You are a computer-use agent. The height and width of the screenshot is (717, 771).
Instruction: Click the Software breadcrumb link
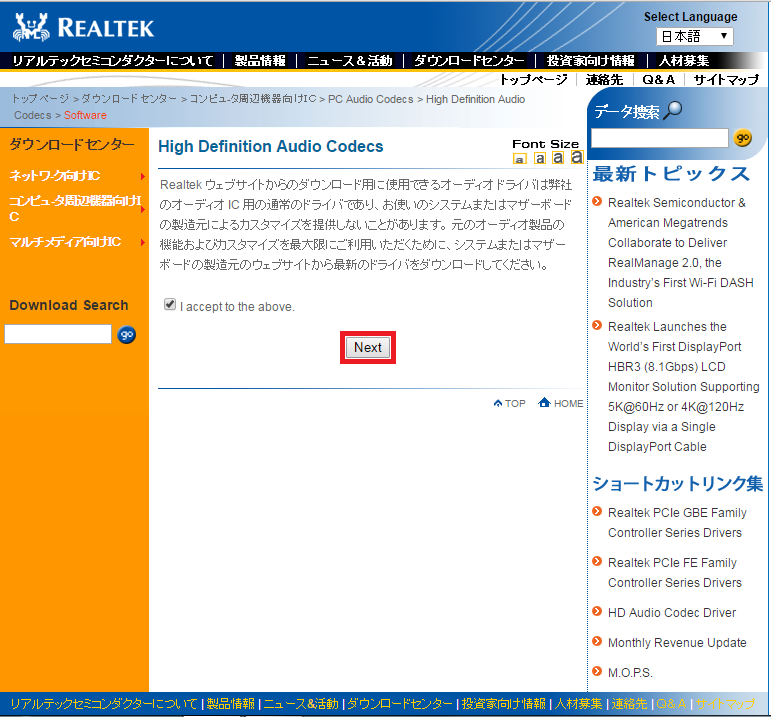tap(85, 115)
